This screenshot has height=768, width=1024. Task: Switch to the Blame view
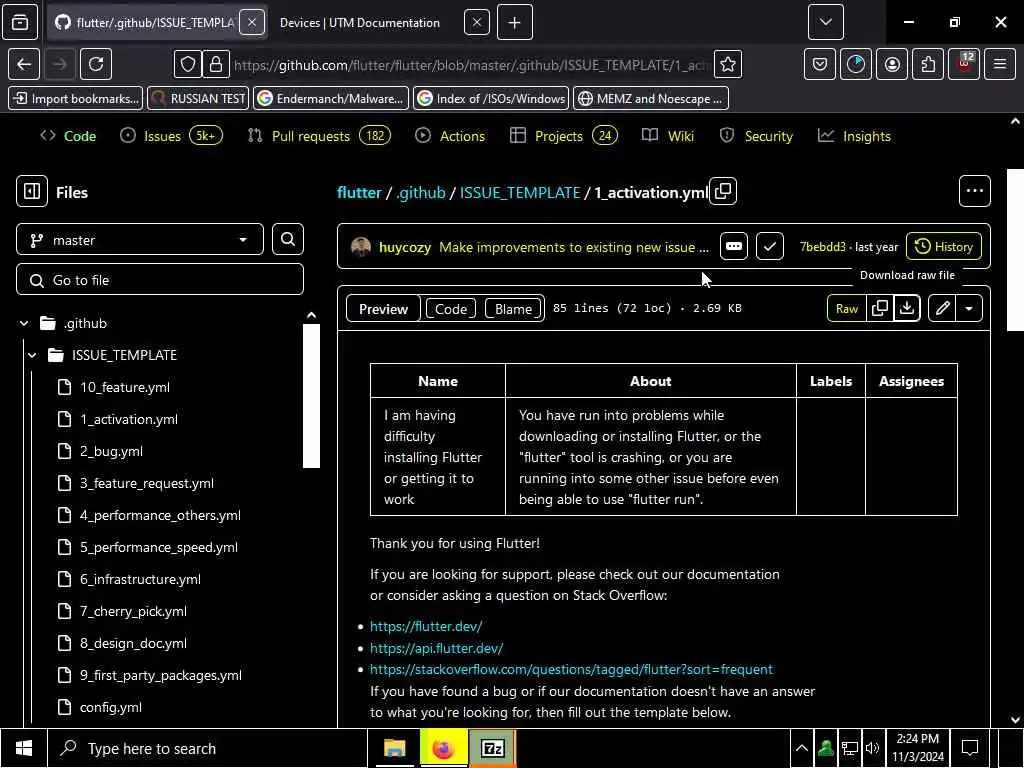tap(513, 309)
